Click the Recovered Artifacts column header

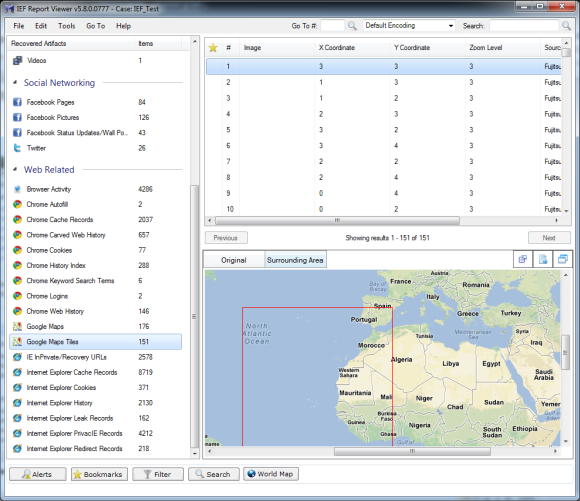coord(71,44)
